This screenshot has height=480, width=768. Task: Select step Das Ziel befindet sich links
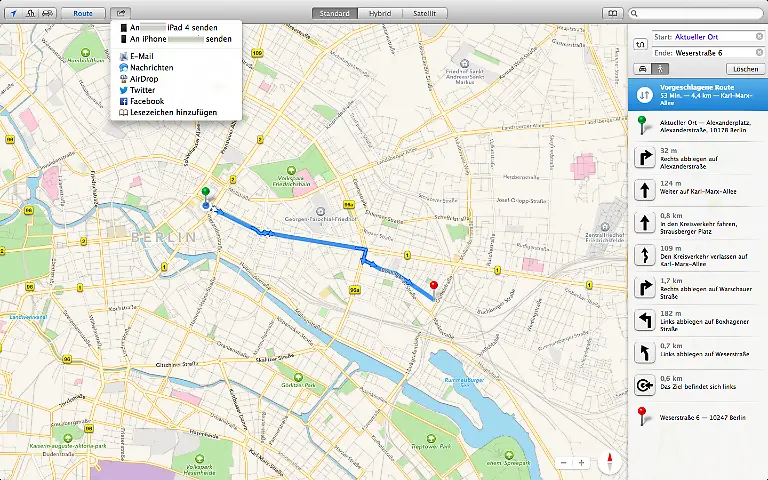(698, 385)
